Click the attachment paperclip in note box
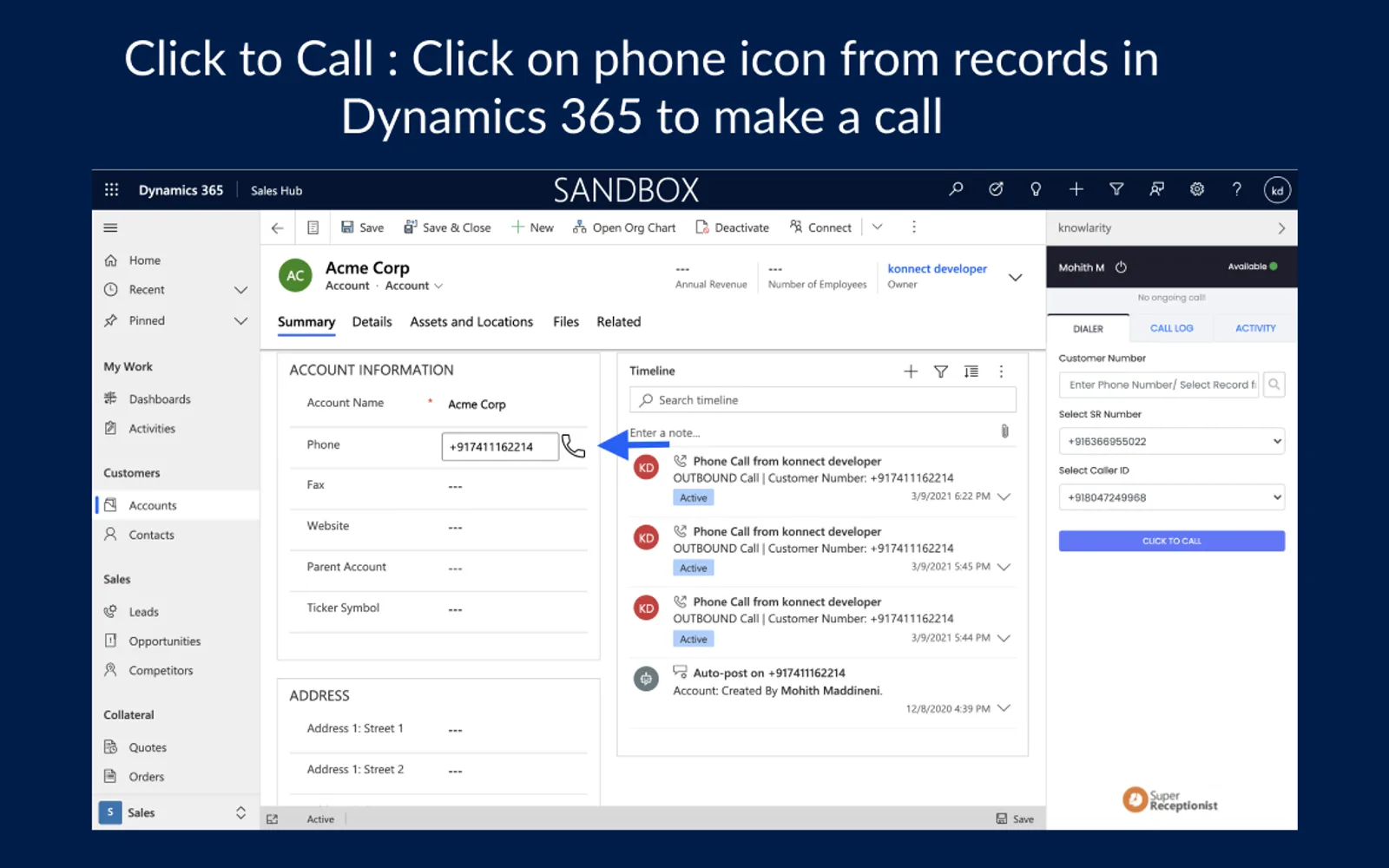The width and height of the screenshot is (1389, 868). coord(1004,431)
